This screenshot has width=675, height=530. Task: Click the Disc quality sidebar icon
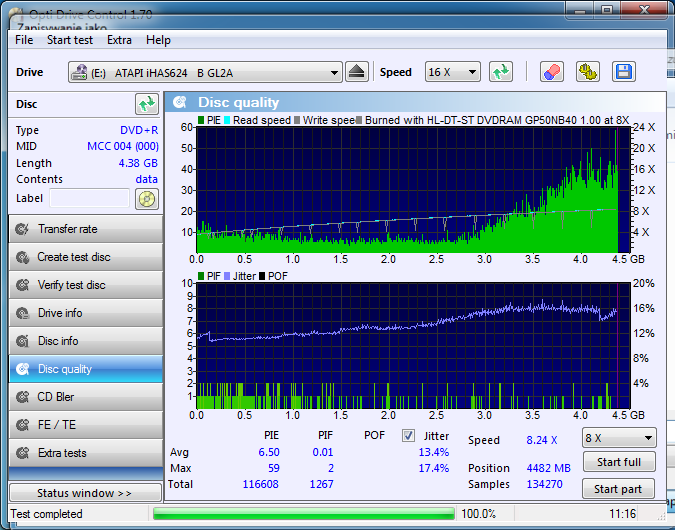click(22, 369)
